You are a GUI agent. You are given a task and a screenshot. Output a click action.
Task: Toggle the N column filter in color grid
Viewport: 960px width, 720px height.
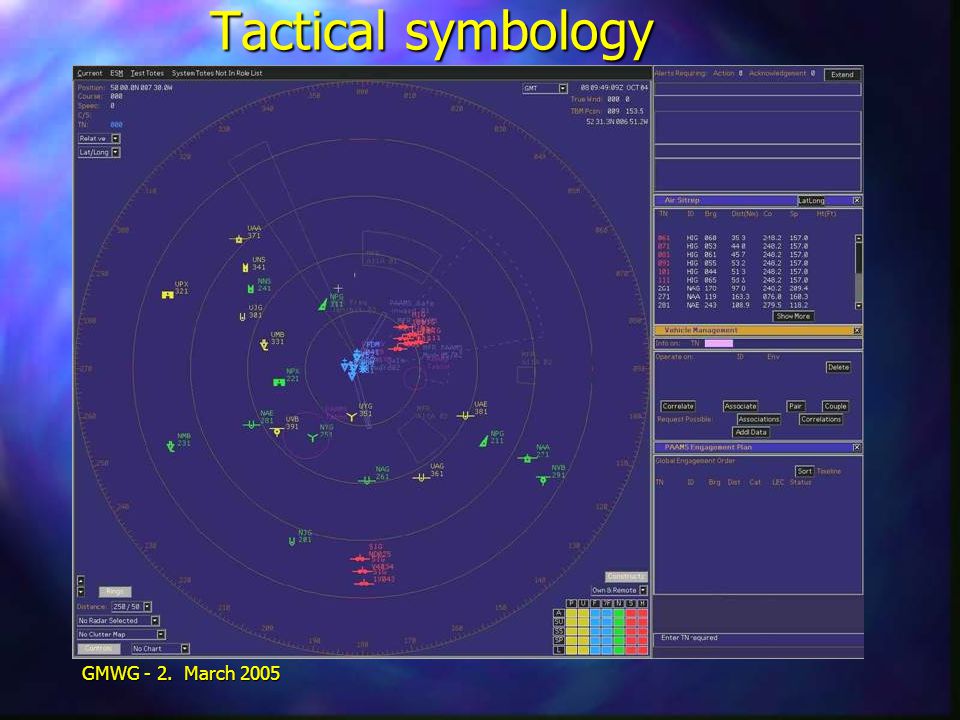618,603
